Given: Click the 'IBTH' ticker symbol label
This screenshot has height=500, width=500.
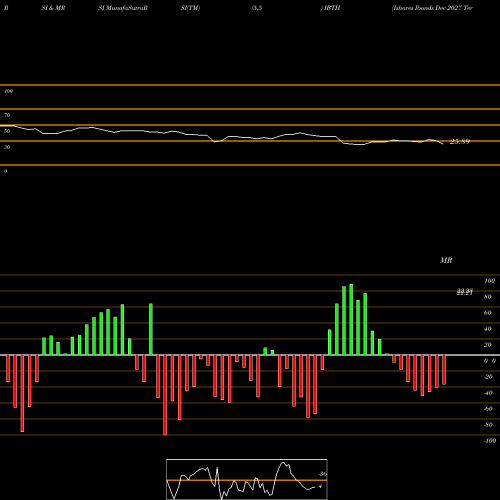Looking at the screenshot, I should point(332,8).
